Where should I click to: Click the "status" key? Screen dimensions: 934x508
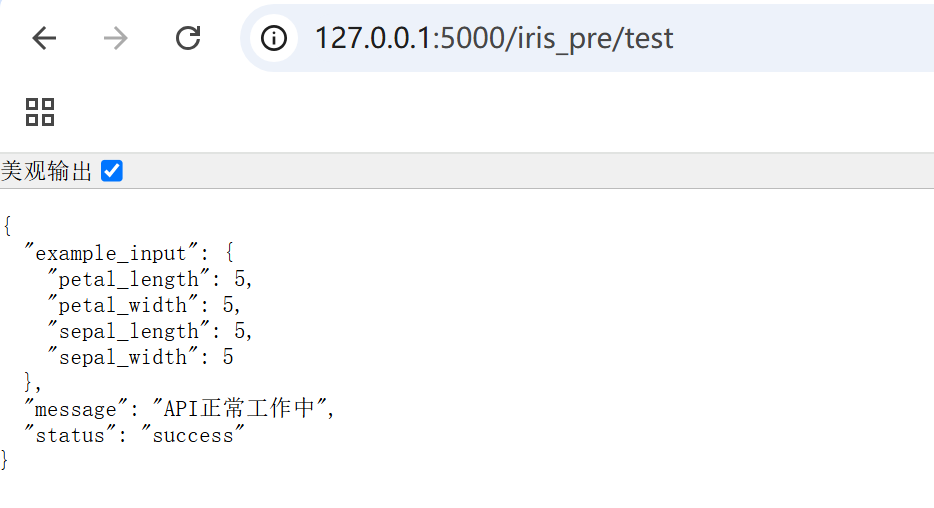pyautogui.click(x=70, y=435)
